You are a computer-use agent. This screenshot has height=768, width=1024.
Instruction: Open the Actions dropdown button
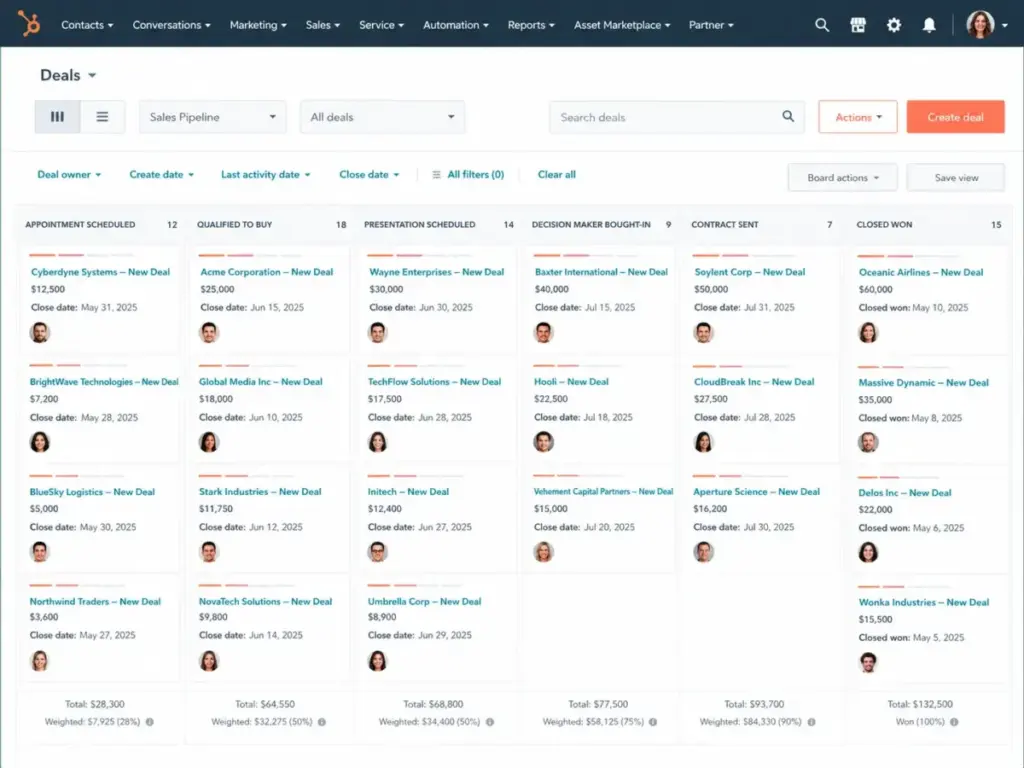click(857, 117)
